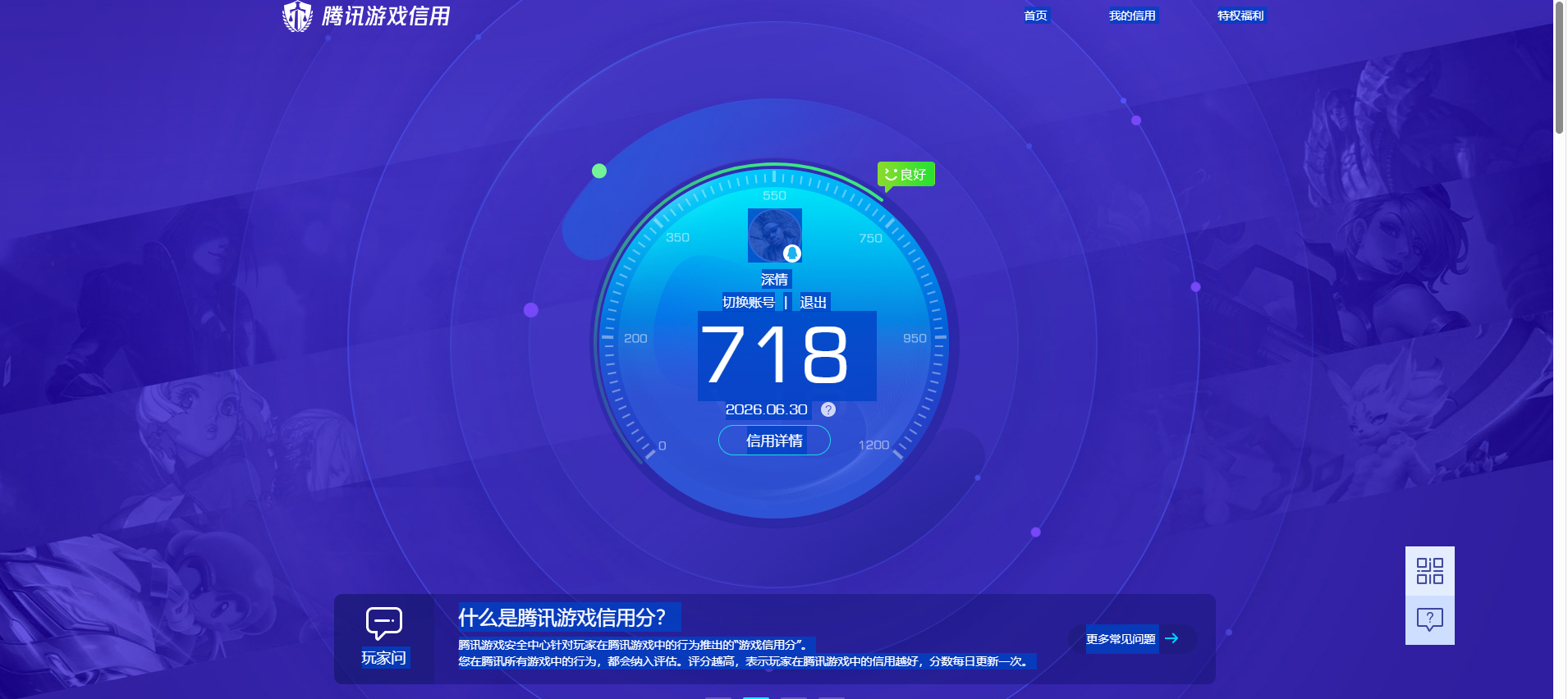Image resolution: width=1568 pixels, height=699 pixels.
Task: Click the Tencent Game Credit shield logo
Action: (x=297, y=16)
